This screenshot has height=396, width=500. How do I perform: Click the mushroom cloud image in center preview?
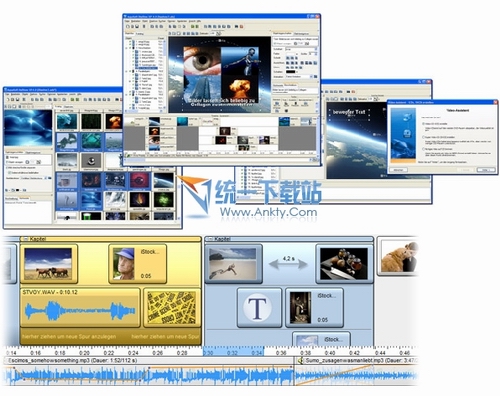(x=239, y=88)
